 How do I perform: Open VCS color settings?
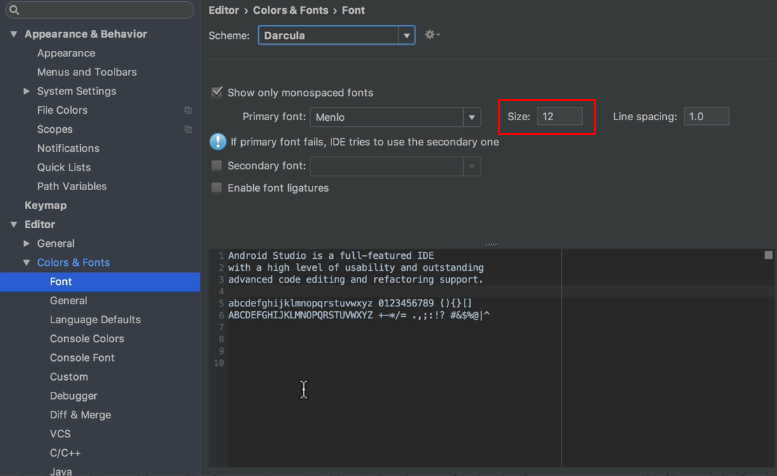click(60, 434)
